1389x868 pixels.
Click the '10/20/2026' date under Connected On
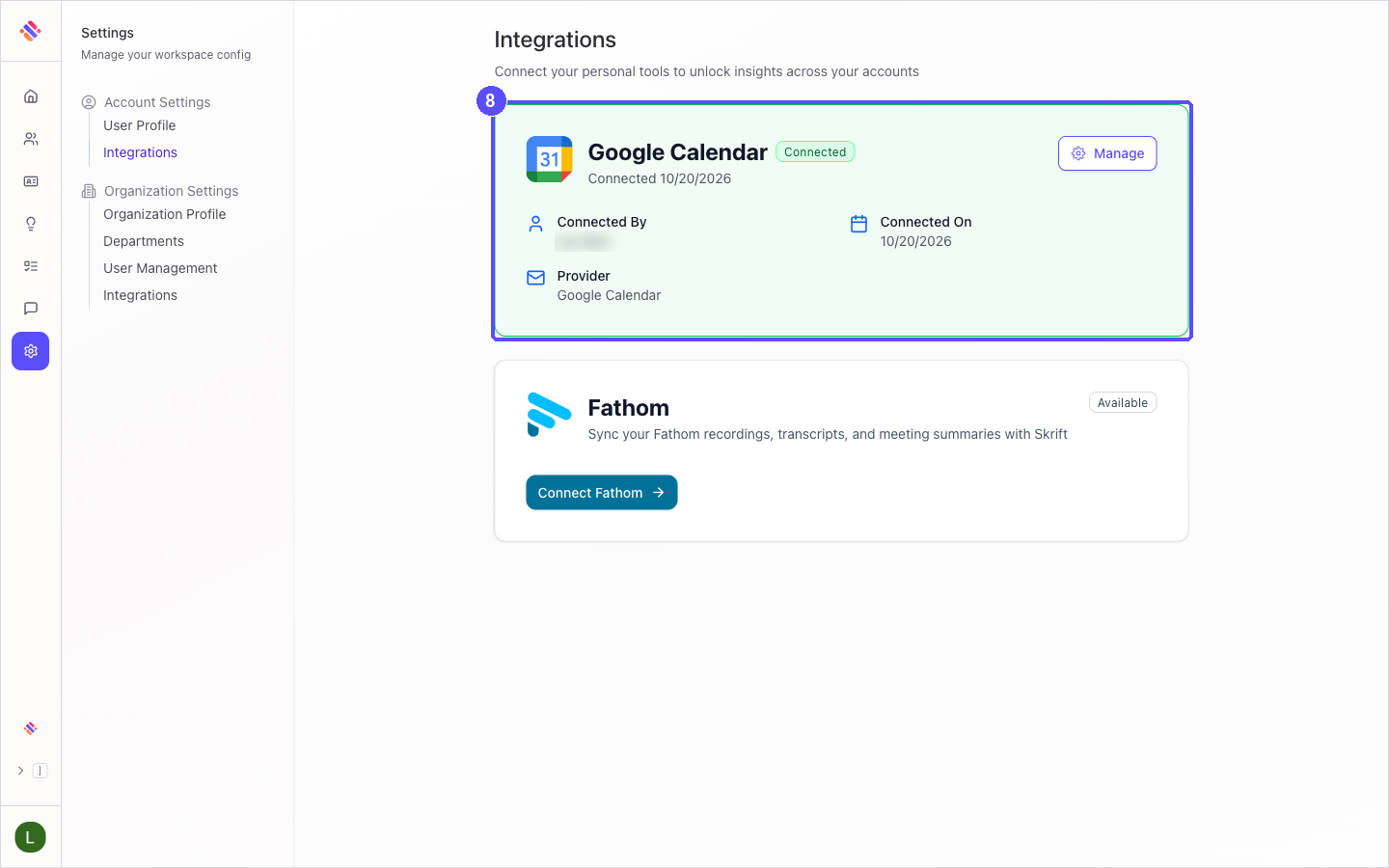[x=916, y=241]
